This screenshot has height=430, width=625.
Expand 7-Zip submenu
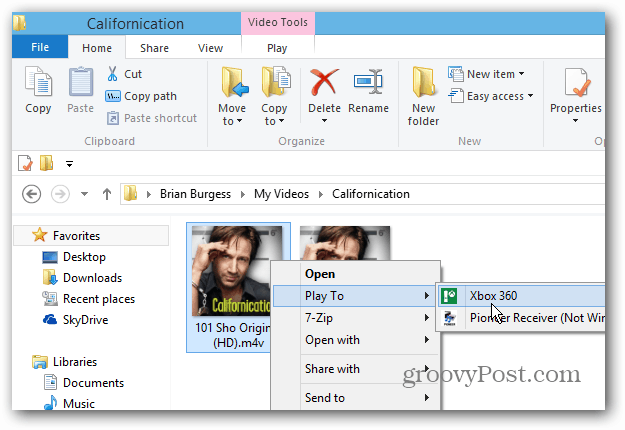[356, 318]
